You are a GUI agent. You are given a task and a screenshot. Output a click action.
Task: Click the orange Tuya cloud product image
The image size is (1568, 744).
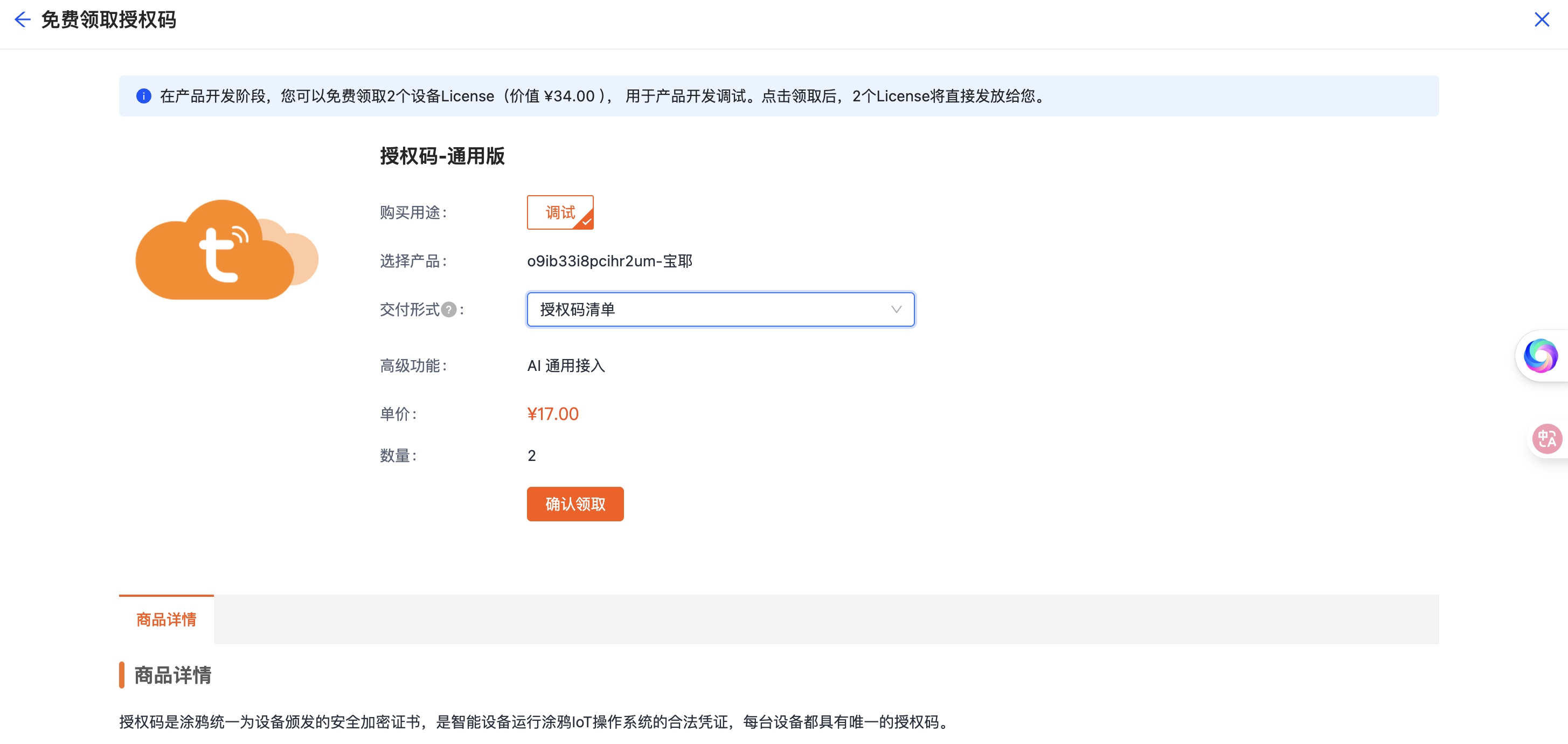[226, 250]
